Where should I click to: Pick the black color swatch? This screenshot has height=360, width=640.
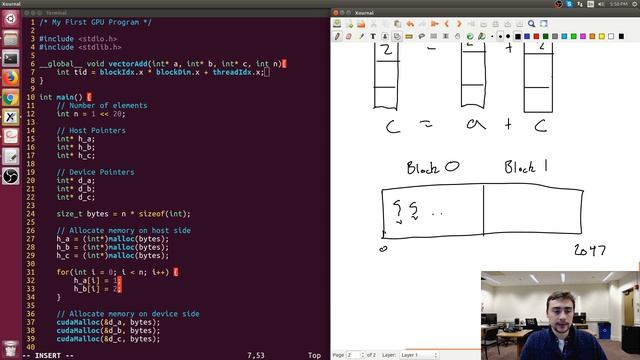click(518, 36)
